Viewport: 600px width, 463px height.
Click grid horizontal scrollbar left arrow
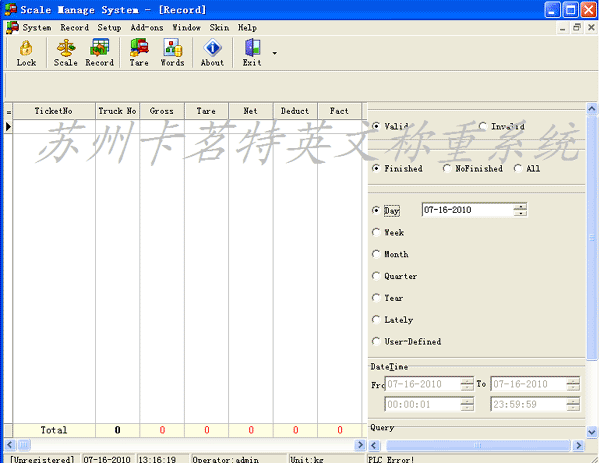(10, 445)
